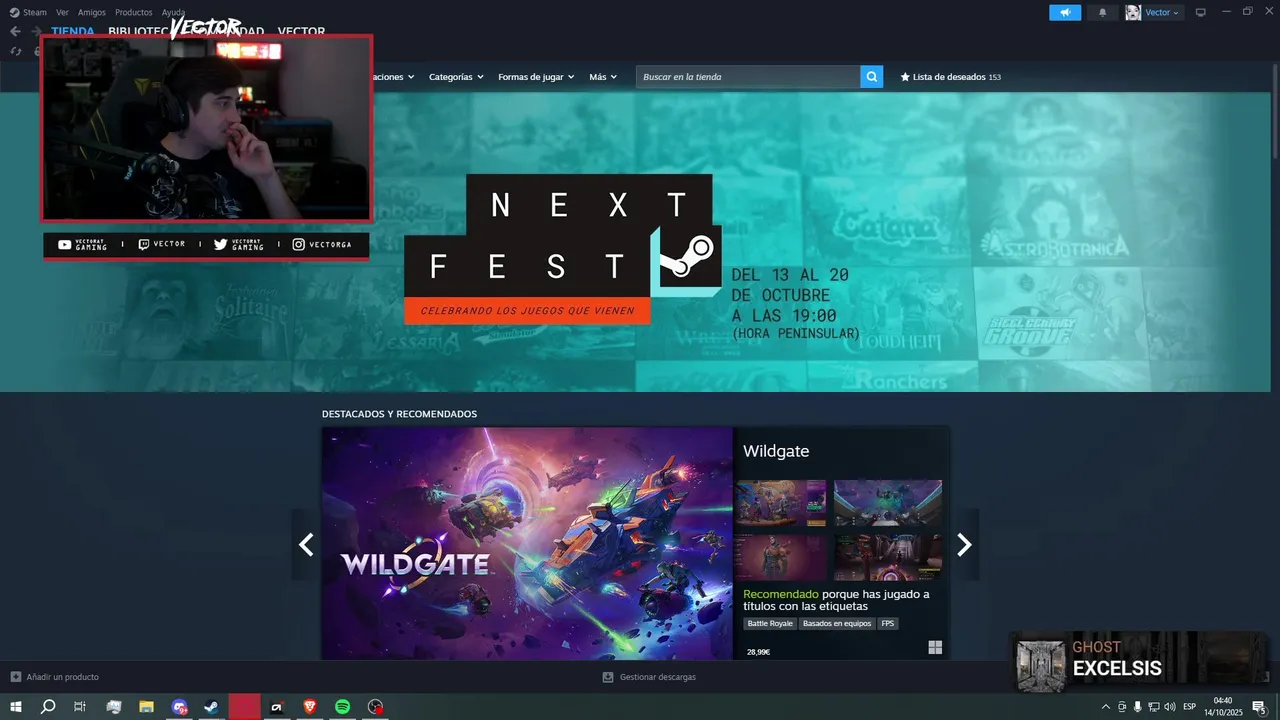The height and width of the screenshot is (720, 1280).
Task: Click the wishlist star icon
Action: pos(905,77)
